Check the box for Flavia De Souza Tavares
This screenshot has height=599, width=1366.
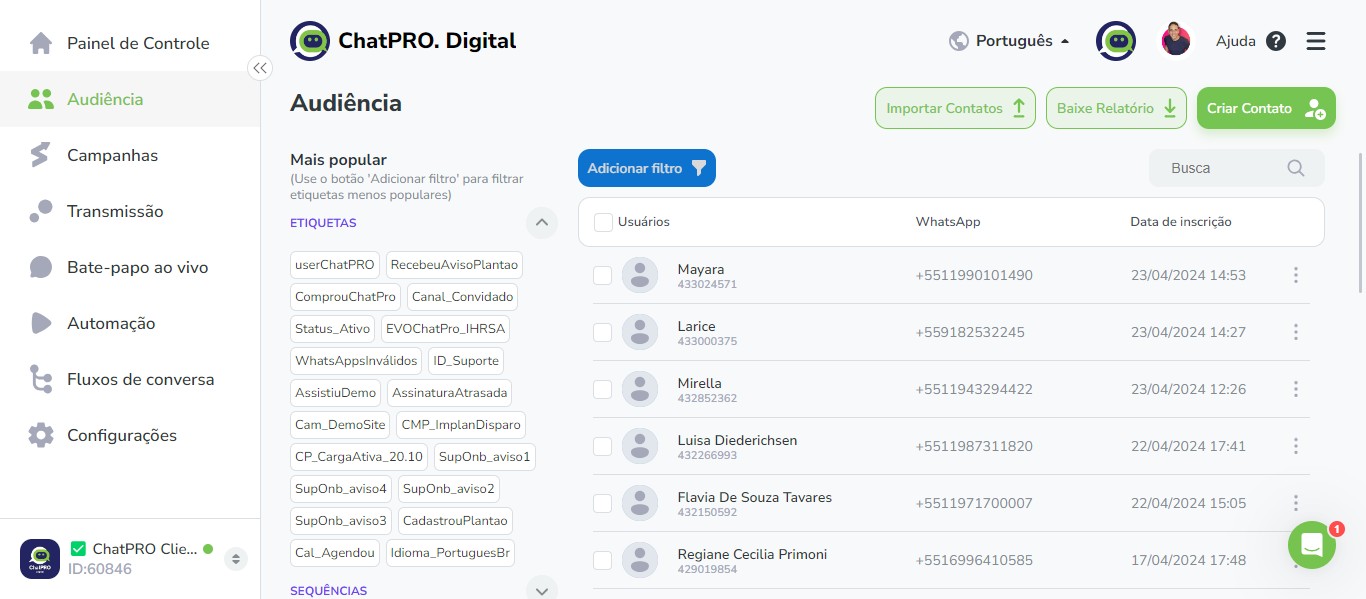click(x=602, y=503)
